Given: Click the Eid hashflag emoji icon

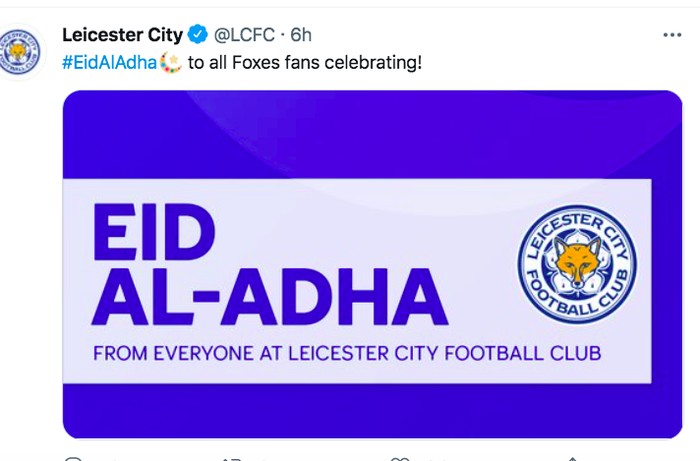Looking at the screenshot, I should click(171, 63).
